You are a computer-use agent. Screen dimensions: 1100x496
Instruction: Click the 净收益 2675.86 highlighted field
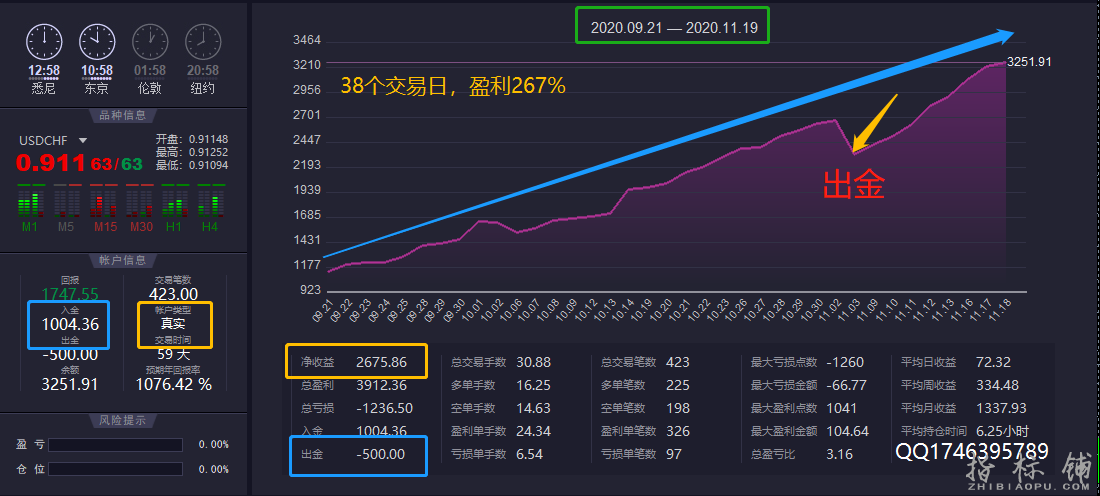tap(356, 362)
